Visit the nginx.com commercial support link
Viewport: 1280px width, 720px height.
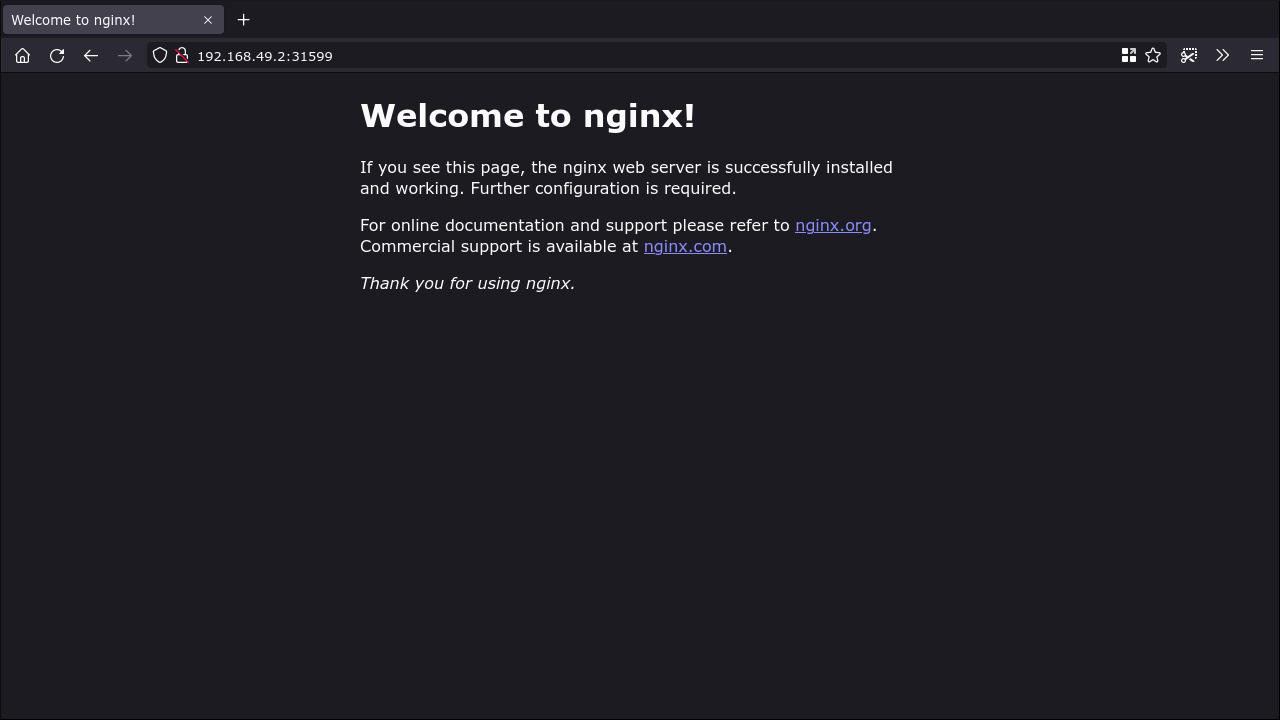point(685,247)
